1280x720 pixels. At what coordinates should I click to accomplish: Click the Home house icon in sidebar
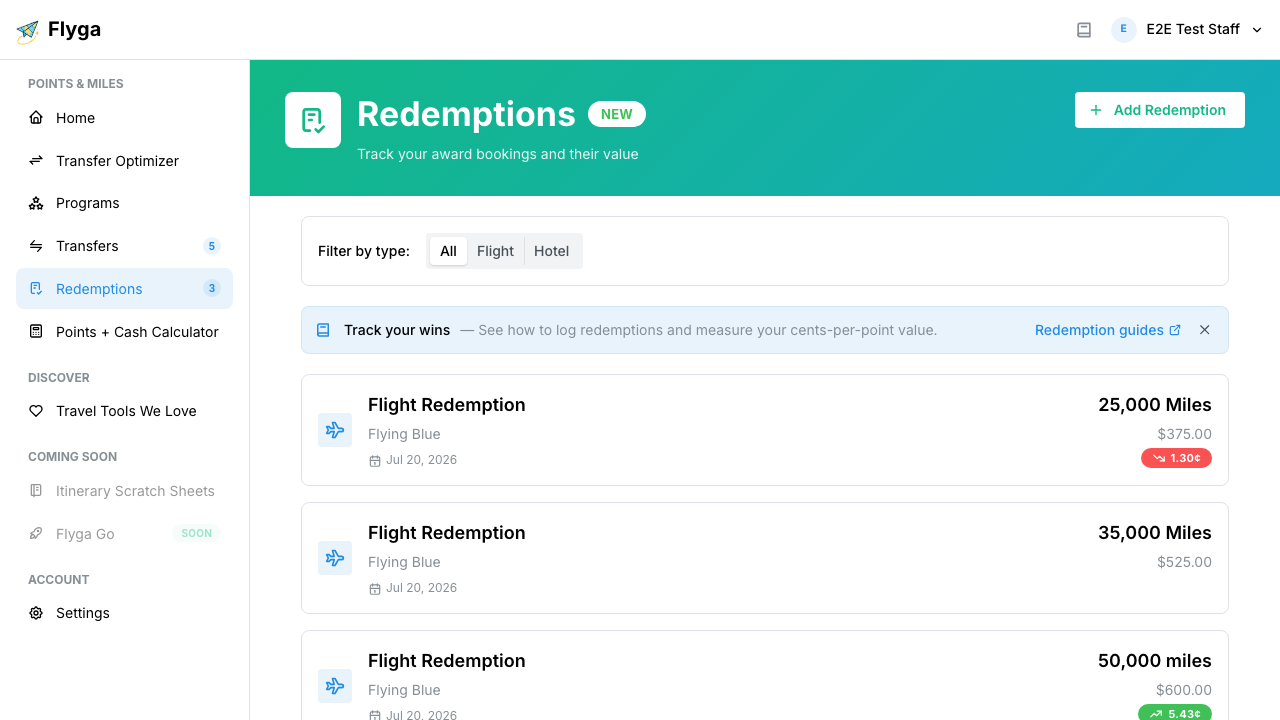(x=36, y=118)
